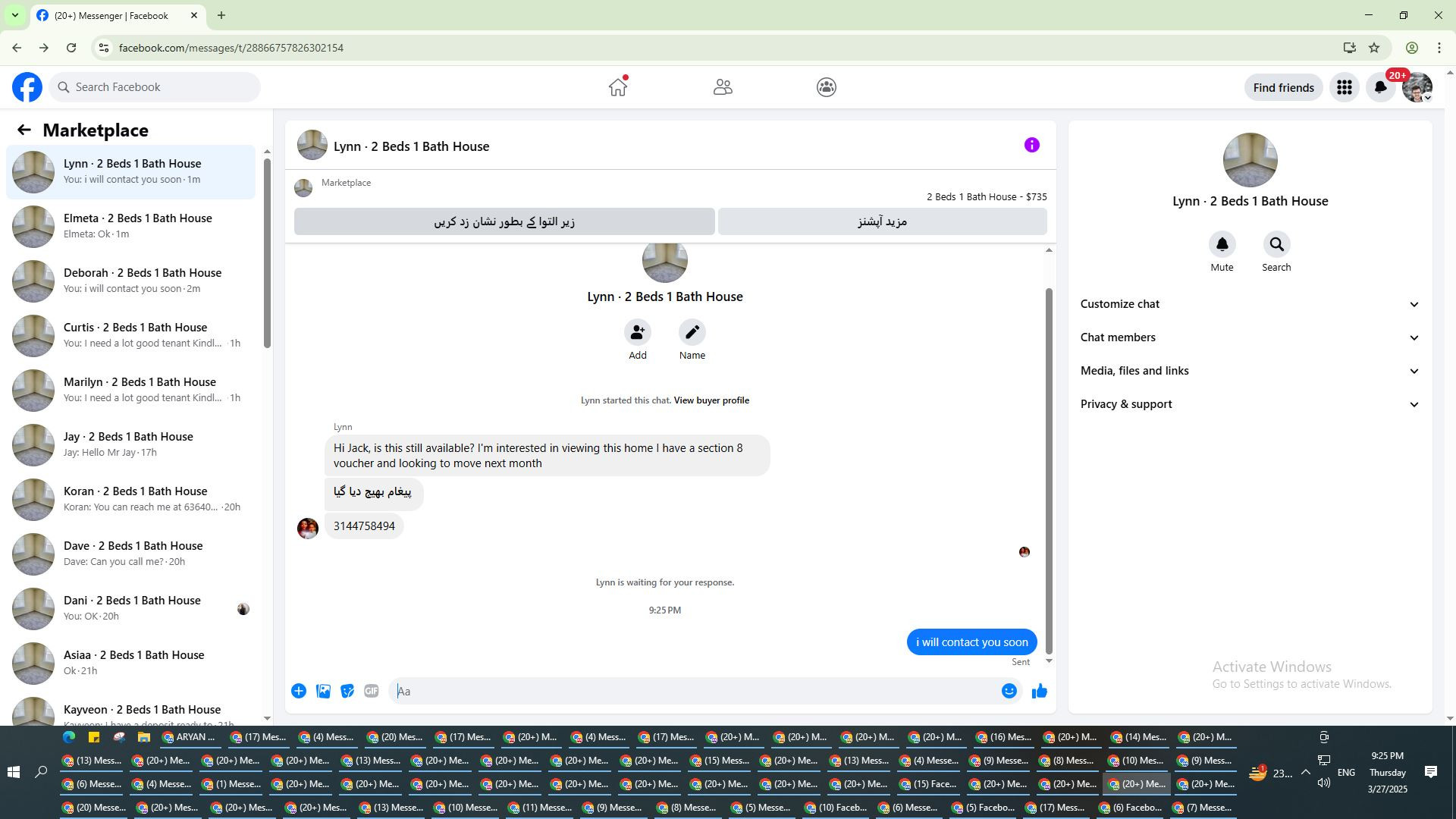Image resolution: width=1456 pixels, height=819 pixels.
Task: Expand Media, files and links section
Action: point(1250,371)
